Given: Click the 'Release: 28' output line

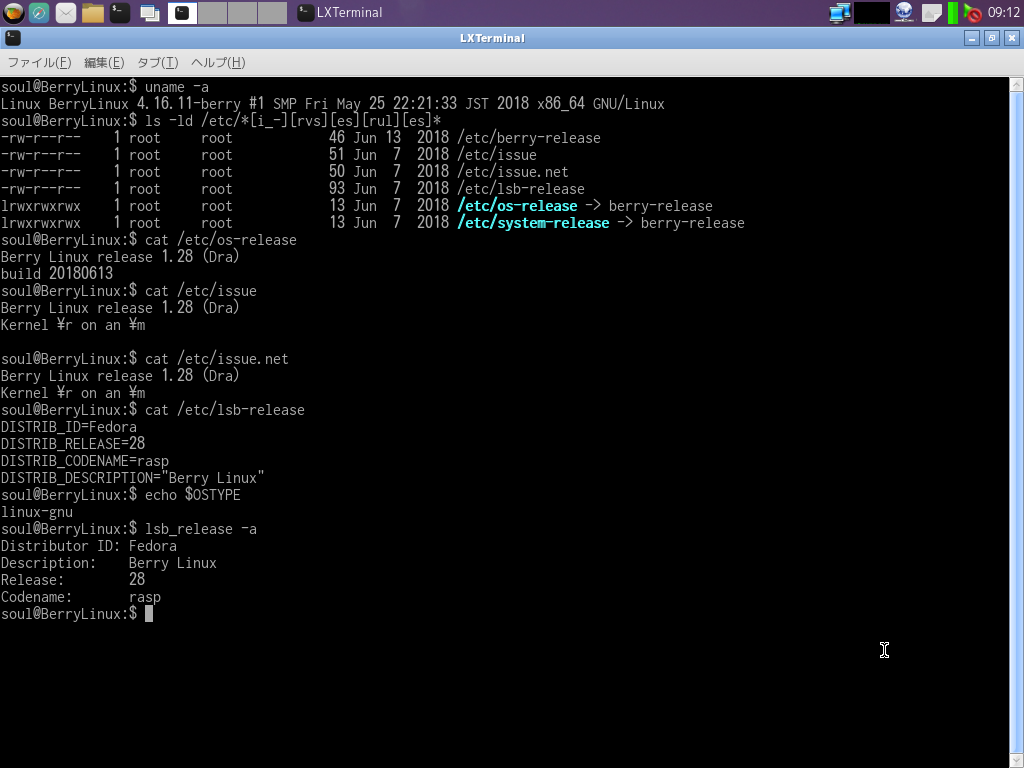Looking at the screenshot, I should pos(73,580).
